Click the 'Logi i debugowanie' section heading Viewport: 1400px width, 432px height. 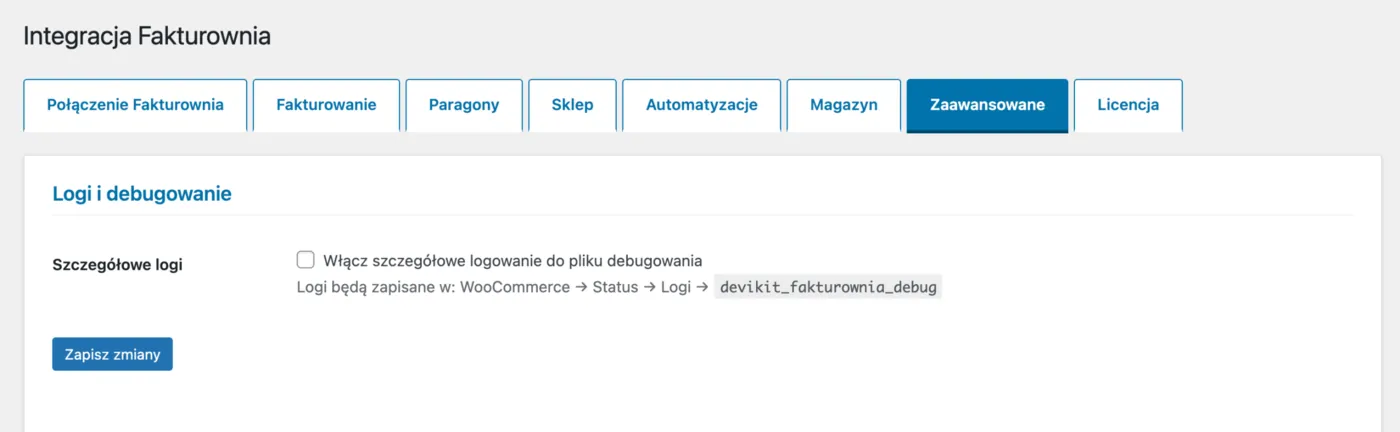[142, 194]
